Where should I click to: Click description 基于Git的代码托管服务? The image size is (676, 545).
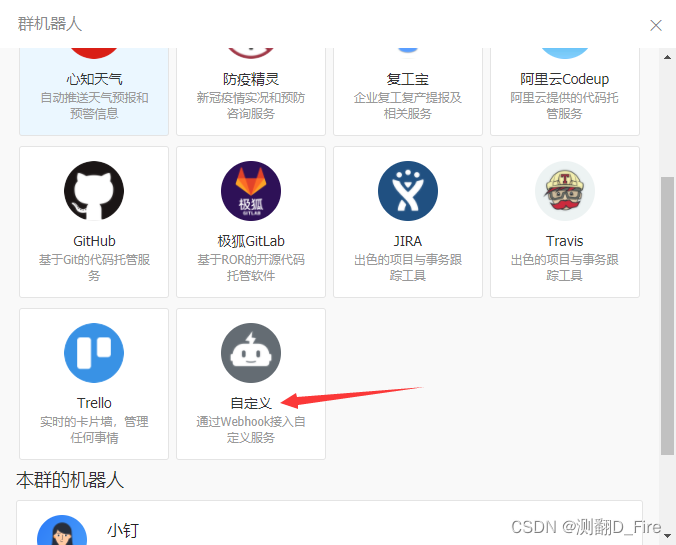(x=94, y=267)
